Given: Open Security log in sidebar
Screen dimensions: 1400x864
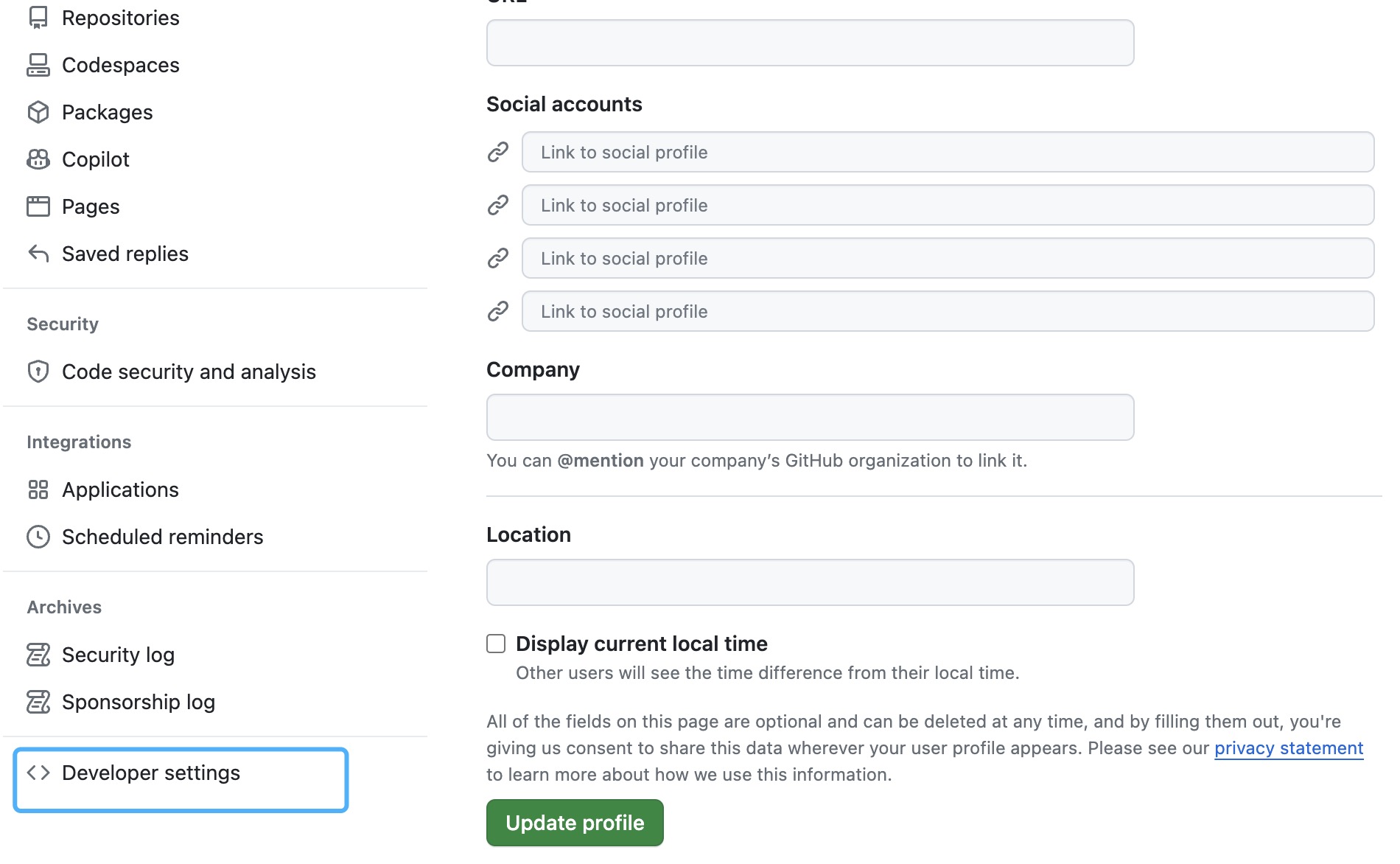Looking at the screenshot, I should (x=118, y=655).
